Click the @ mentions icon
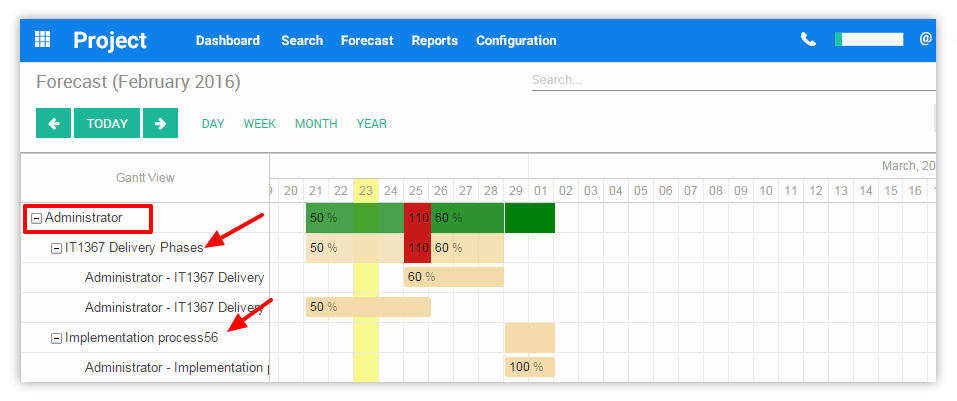Viewport: 957px width, 401px height. [925, 40]
